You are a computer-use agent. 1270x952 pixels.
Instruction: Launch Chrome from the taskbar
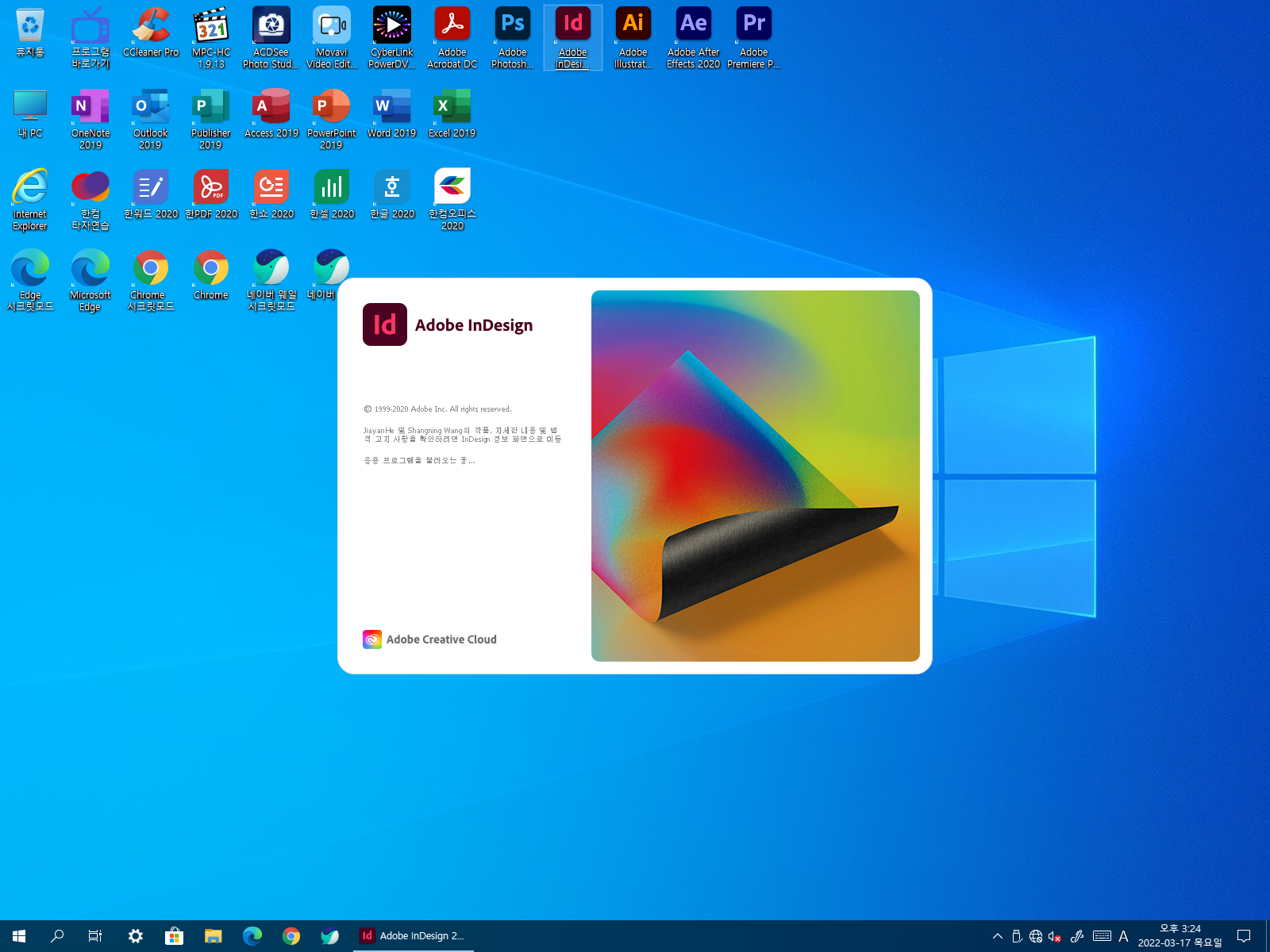(291, 936)
